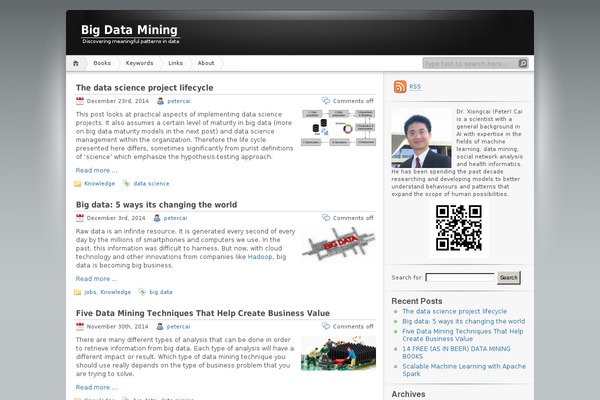This screenshot has height=400, width=600.
Task: Open the miniature workers server thumbnail
Action: click(x=338, y=353)
